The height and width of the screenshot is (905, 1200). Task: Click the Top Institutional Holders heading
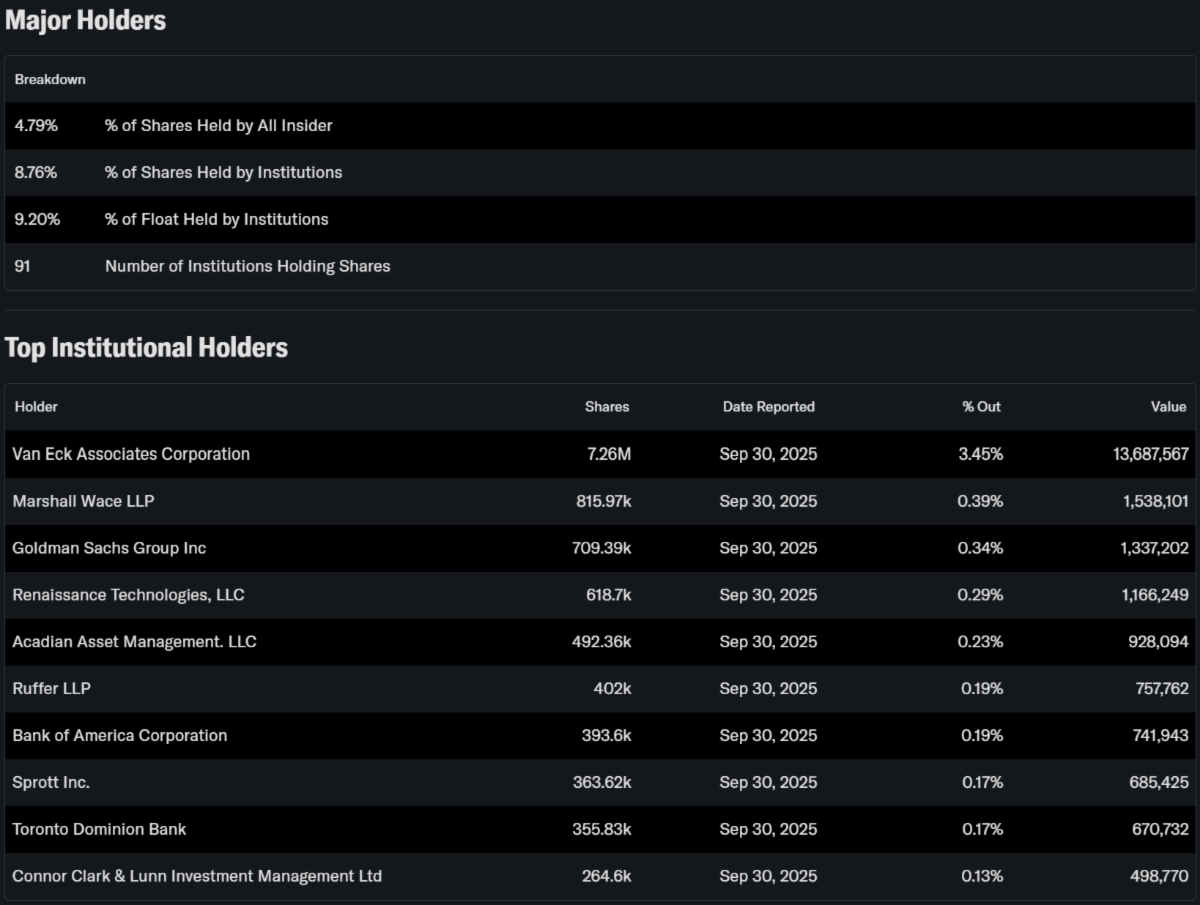pos(146,348)
